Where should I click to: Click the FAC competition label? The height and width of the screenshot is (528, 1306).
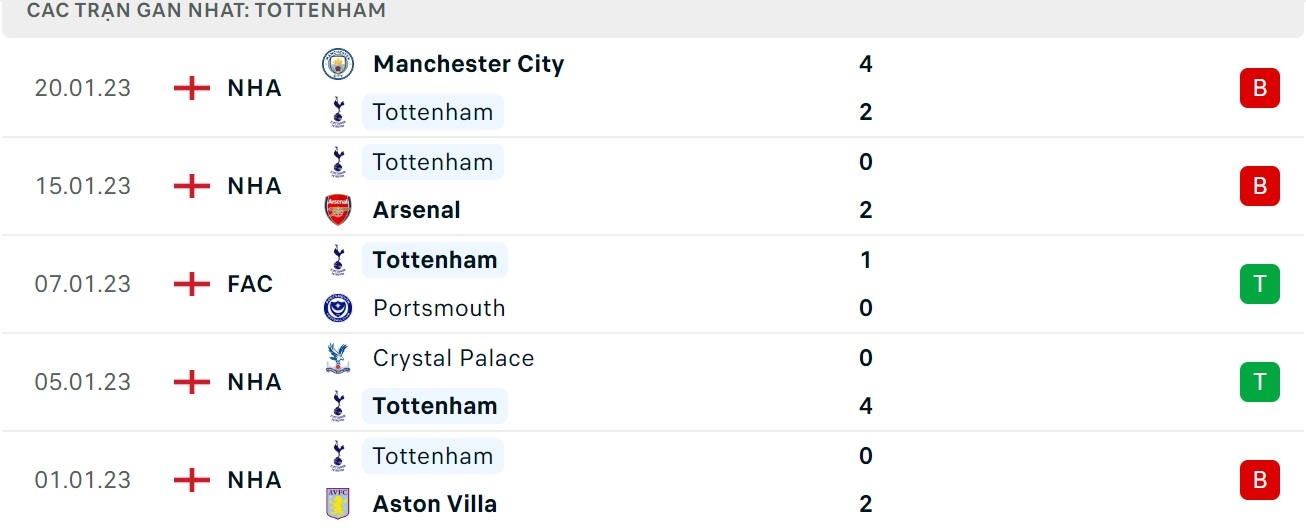[249, 284]
